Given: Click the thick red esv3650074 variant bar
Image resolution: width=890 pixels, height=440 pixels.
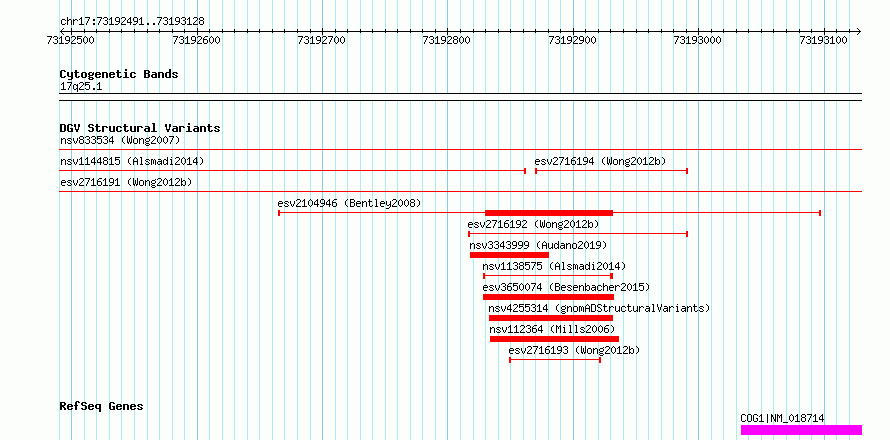Looking at the screenshot, I should (548, 297).
